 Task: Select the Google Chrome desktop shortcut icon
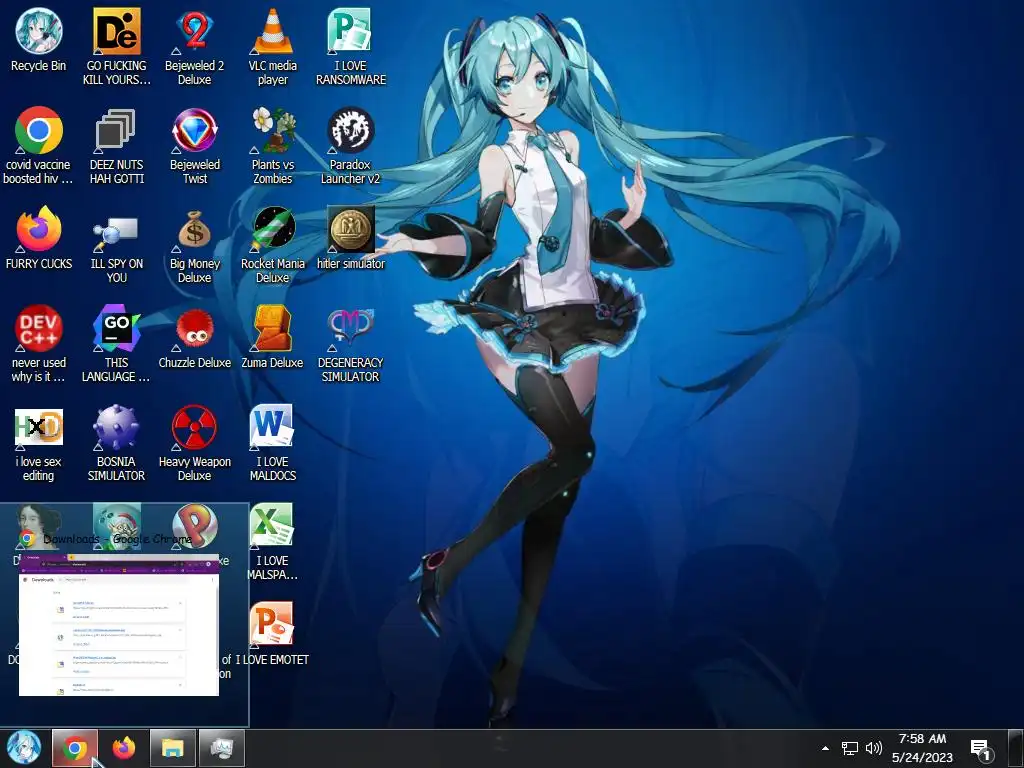point(39,131)
